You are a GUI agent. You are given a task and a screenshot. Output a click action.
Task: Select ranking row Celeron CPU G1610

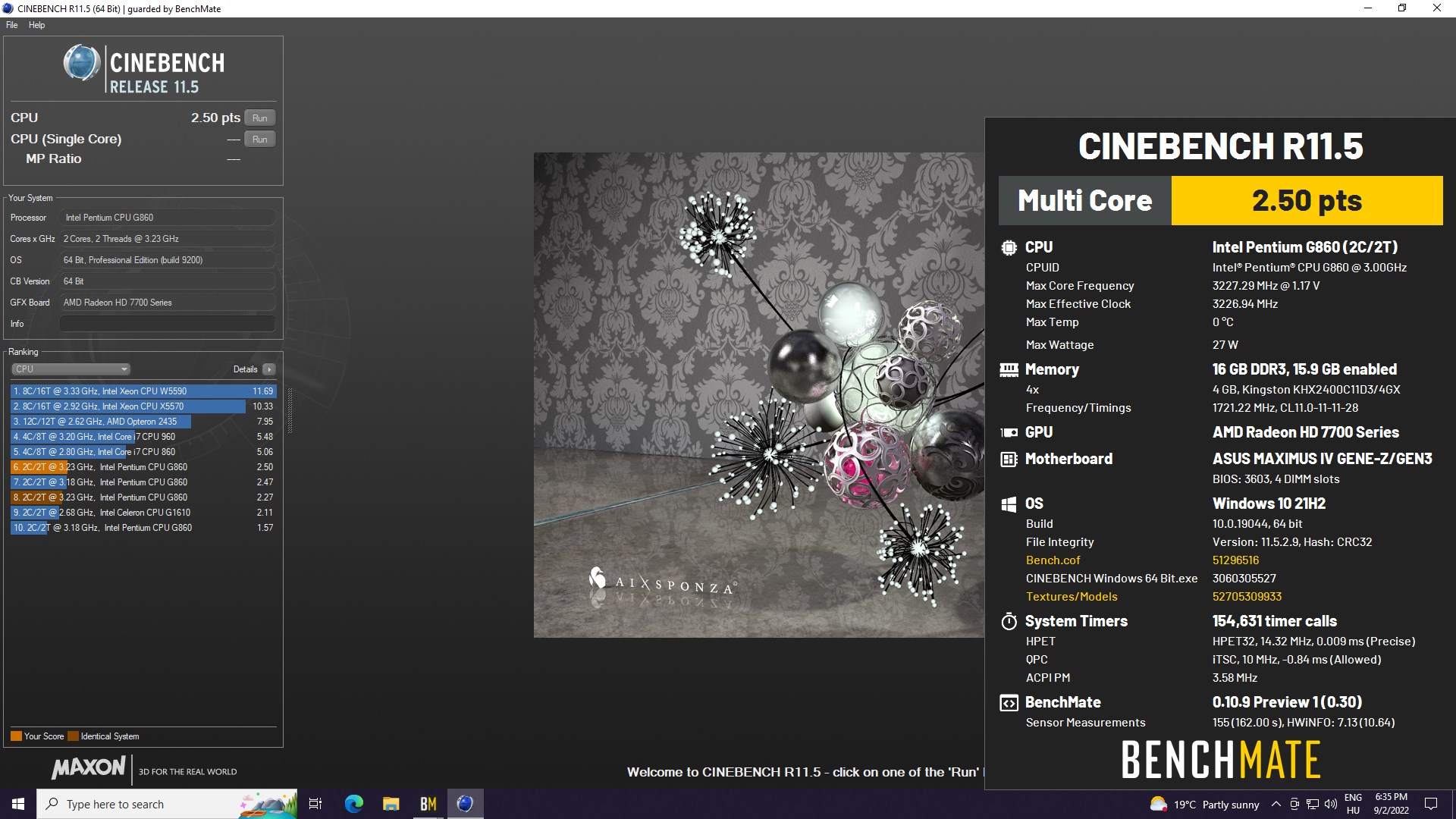[x=143, y=513]
